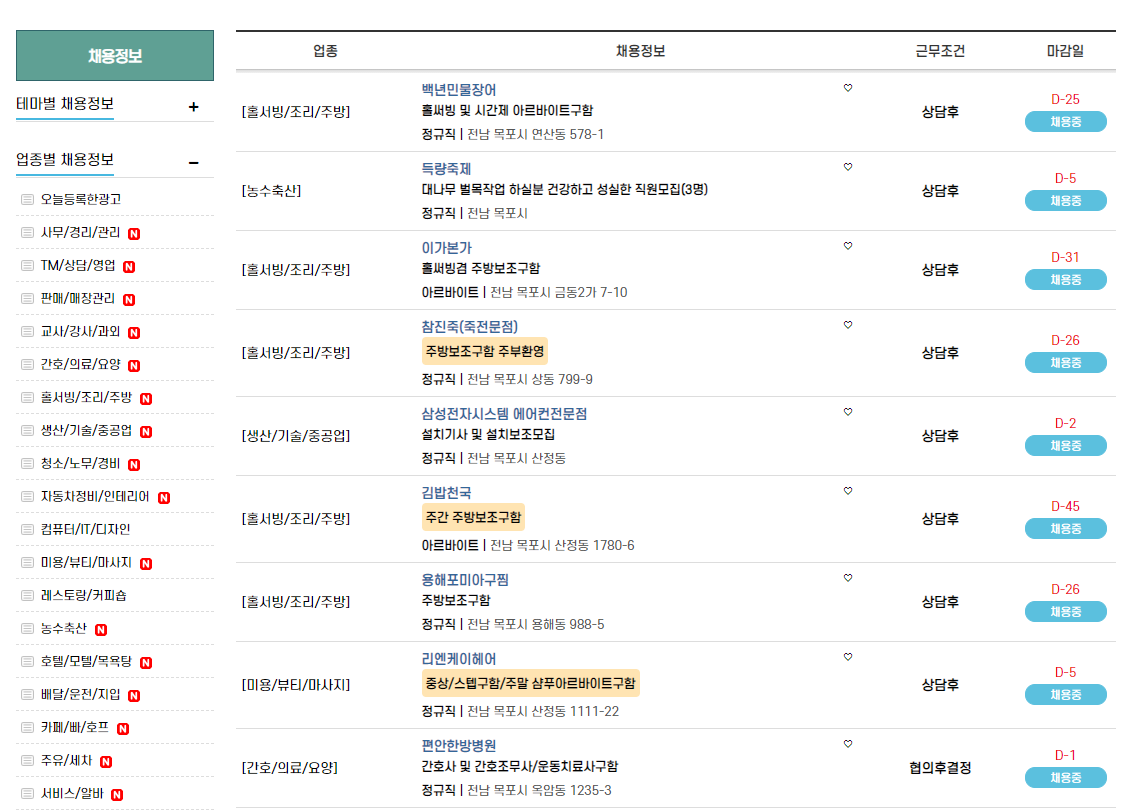The image size is (1130, 812).
Task: Like the 삼성전자시스템 에어컨전문점 job heart
Action: click(x=848, y=412)
